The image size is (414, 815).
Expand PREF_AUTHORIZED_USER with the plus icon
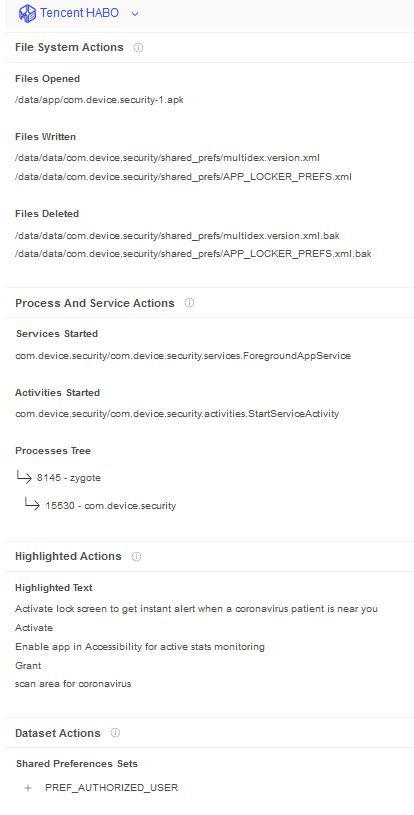coord(28,788)
